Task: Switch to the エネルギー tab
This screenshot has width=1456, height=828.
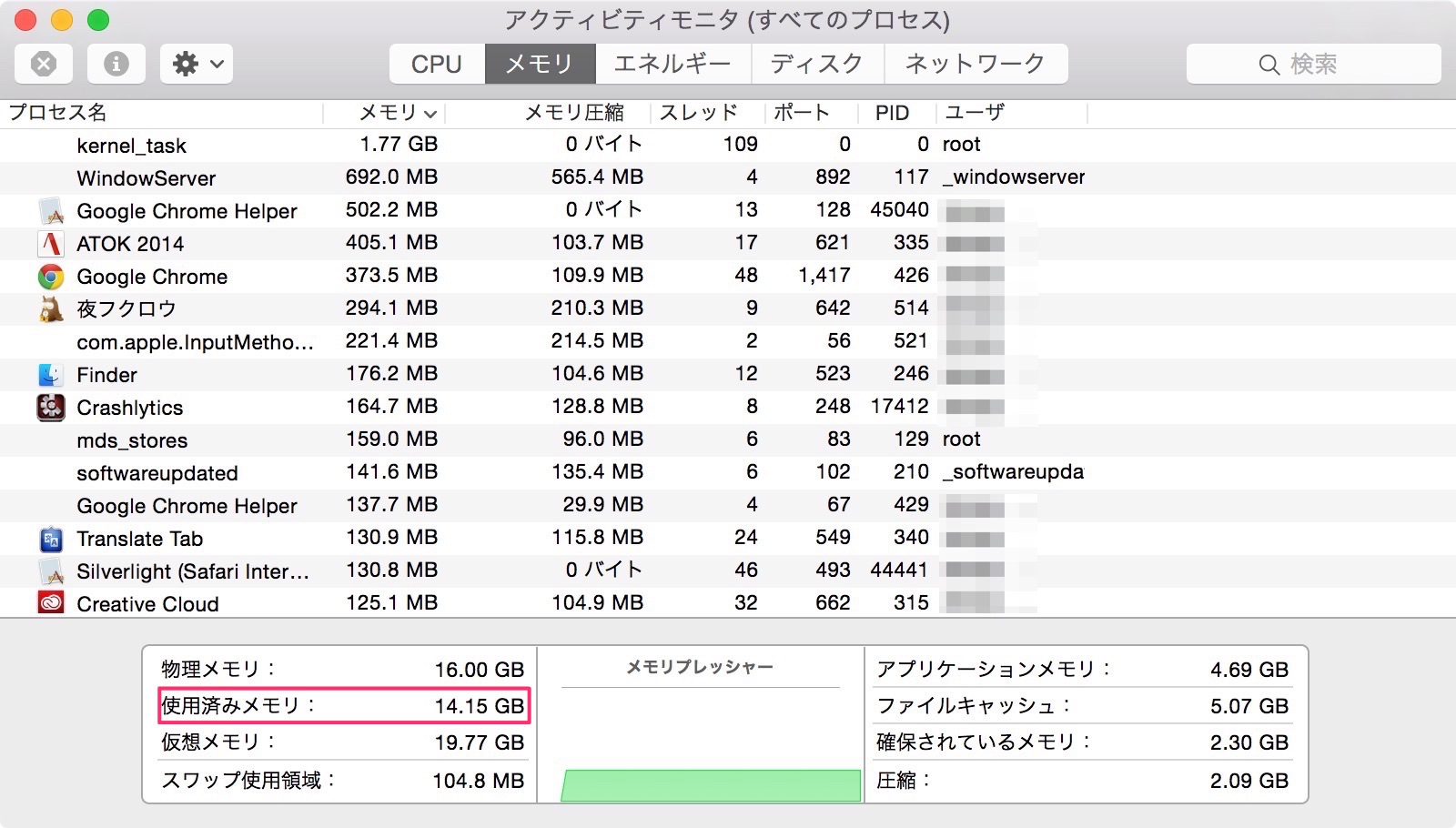Action: 672,64
